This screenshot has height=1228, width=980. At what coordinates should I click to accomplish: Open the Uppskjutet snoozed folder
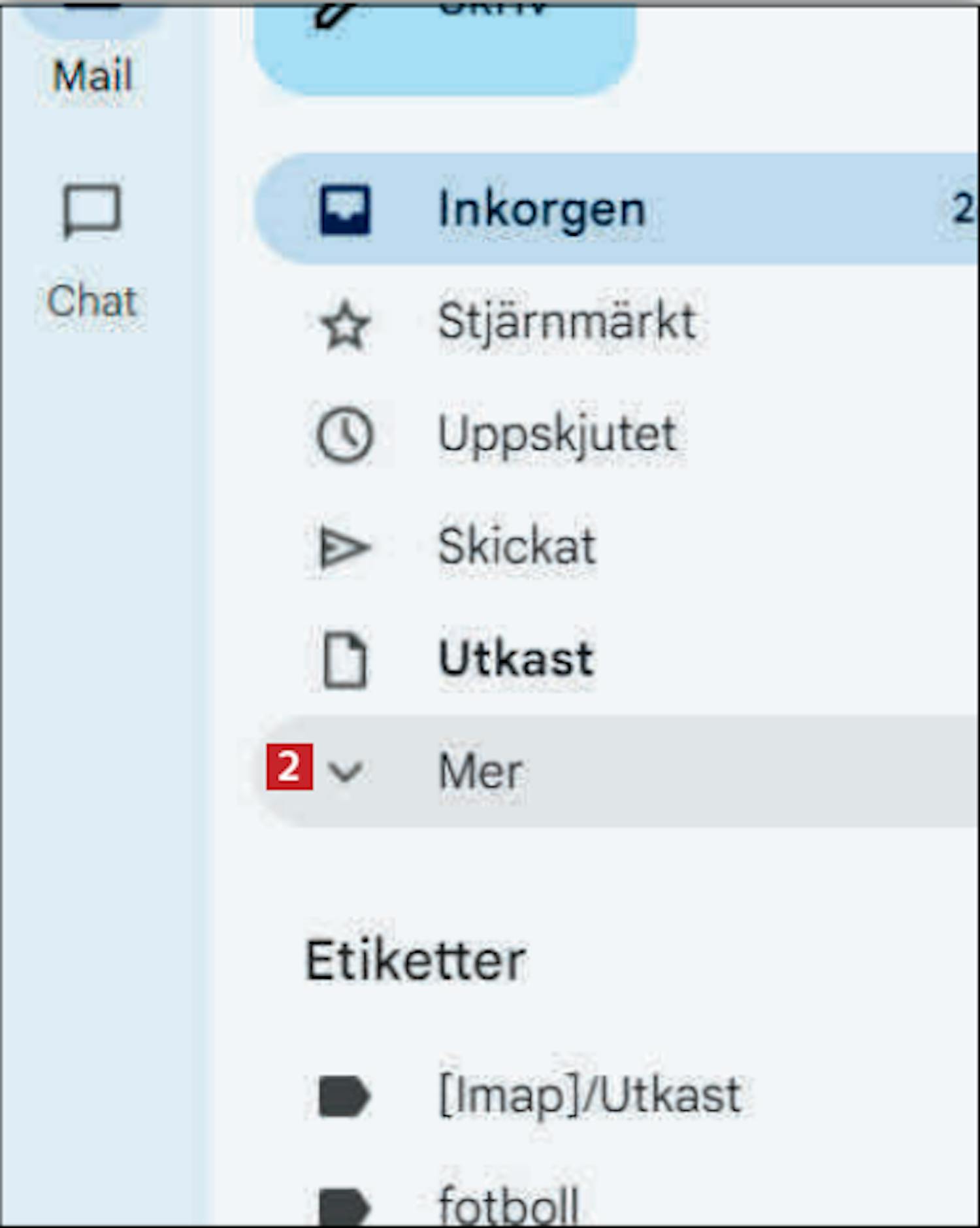557,435
